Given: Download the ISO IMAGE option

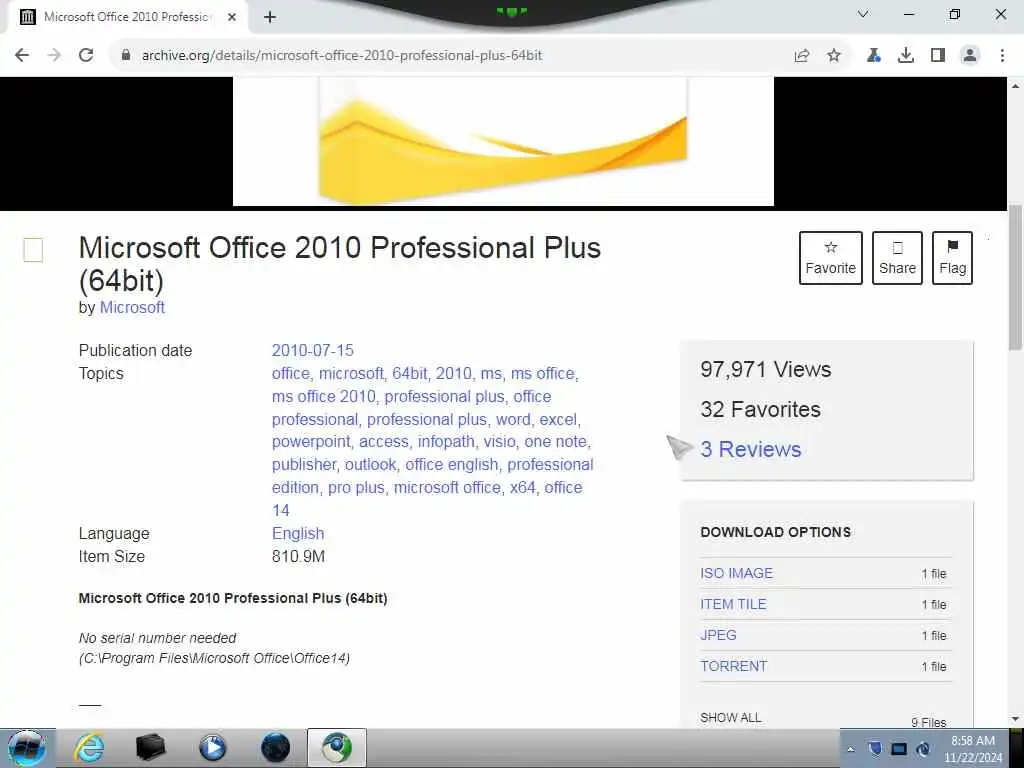Looking at the screenshot, I should (736, 573).
